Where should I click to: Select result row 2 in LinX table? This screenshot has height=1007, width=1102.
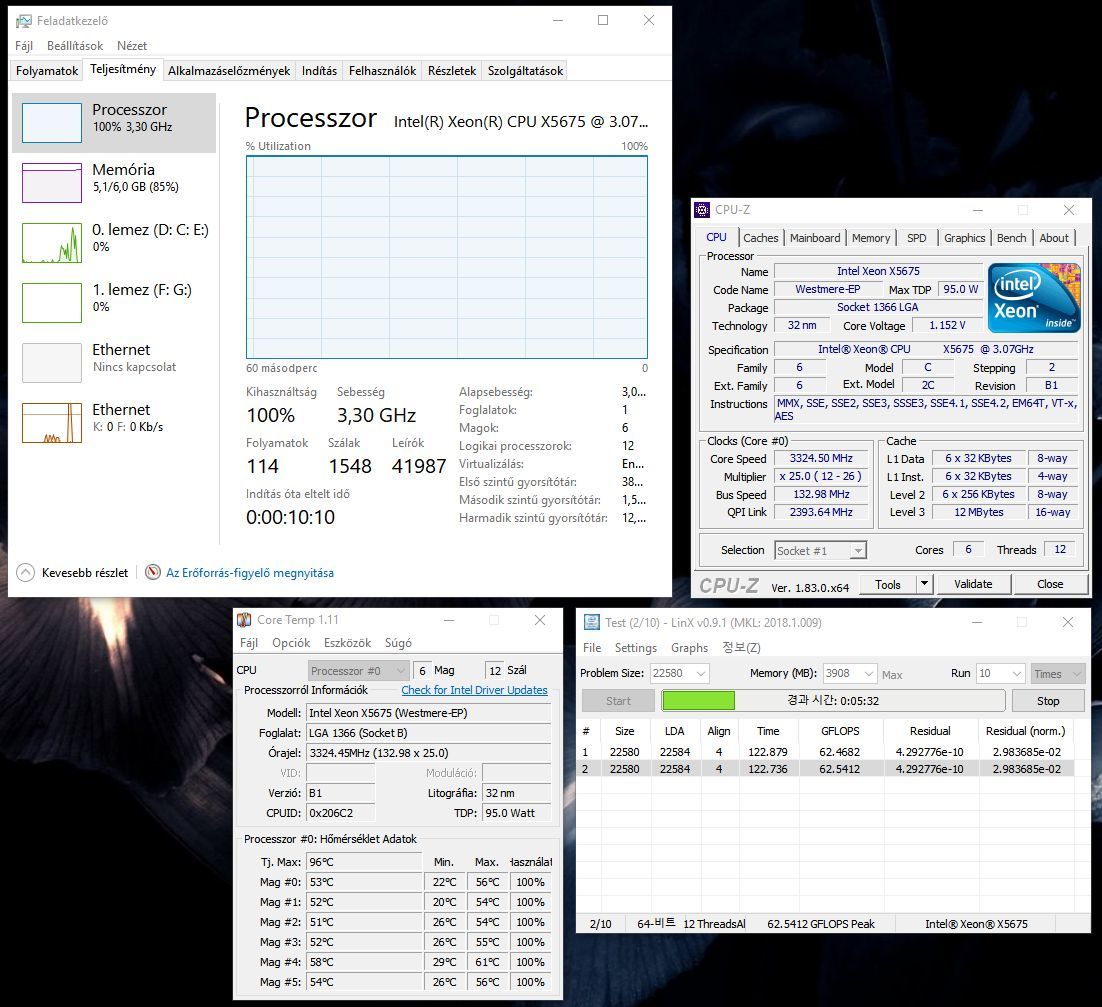(x=826, y=769)
